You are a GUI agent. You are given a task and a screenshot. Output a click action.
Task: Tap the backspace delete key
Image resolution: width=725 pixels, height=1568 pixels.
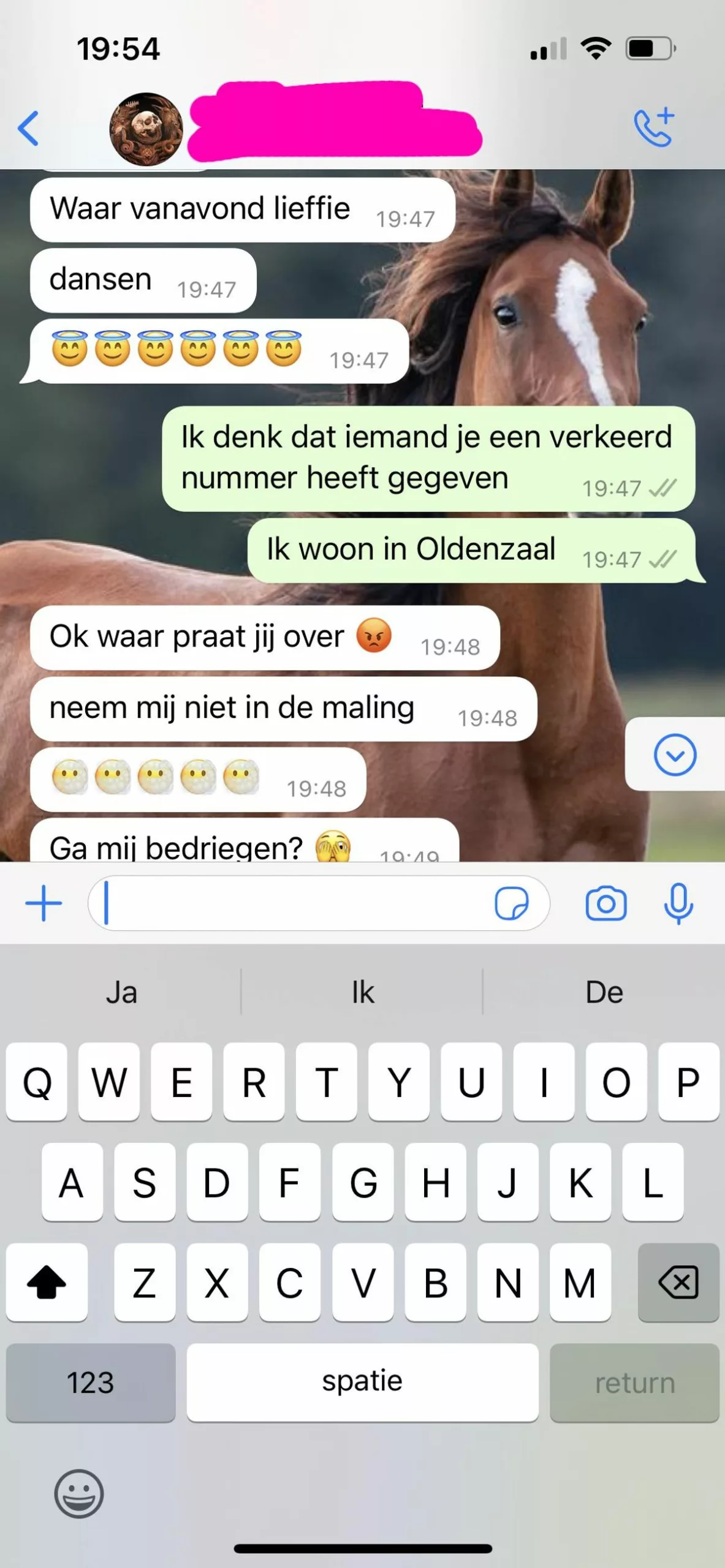point(678,1282)
